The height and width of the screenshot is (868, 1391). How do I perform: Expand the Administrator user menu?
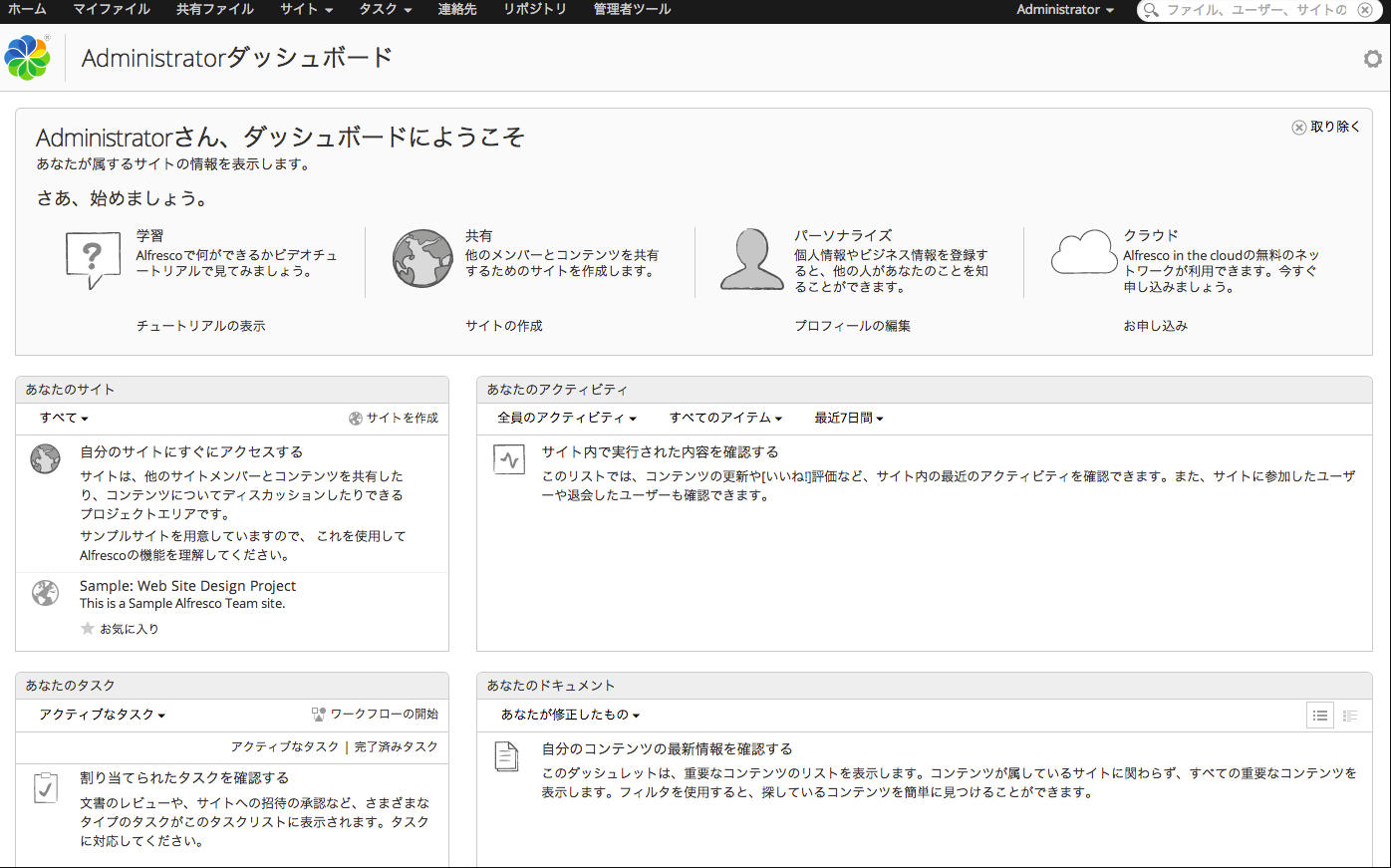point(1064,10)
